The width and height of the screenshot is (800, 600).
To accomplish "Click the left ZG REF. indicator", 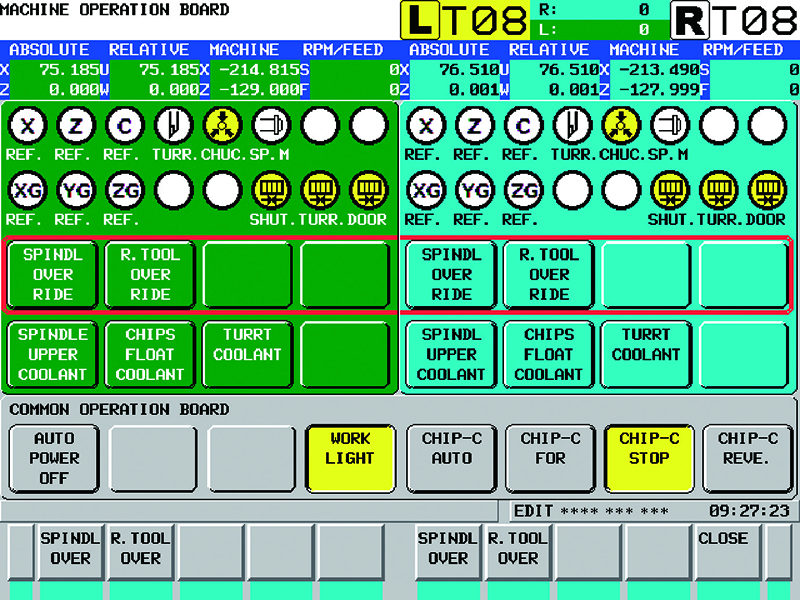I will pyautogui.click(x=124, y=188).
